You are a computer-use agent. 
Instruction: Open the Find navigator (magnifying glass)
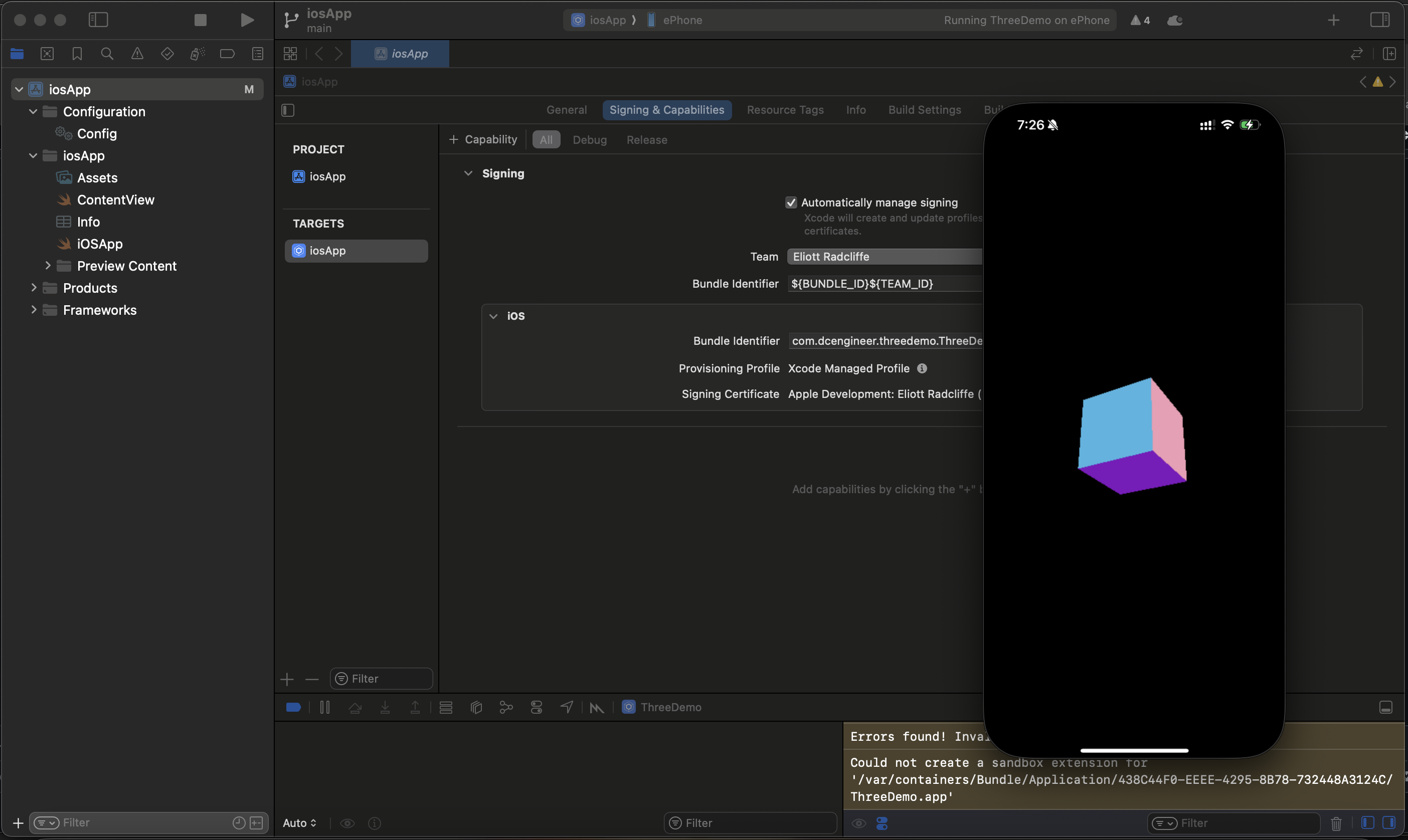pos(107,54)
